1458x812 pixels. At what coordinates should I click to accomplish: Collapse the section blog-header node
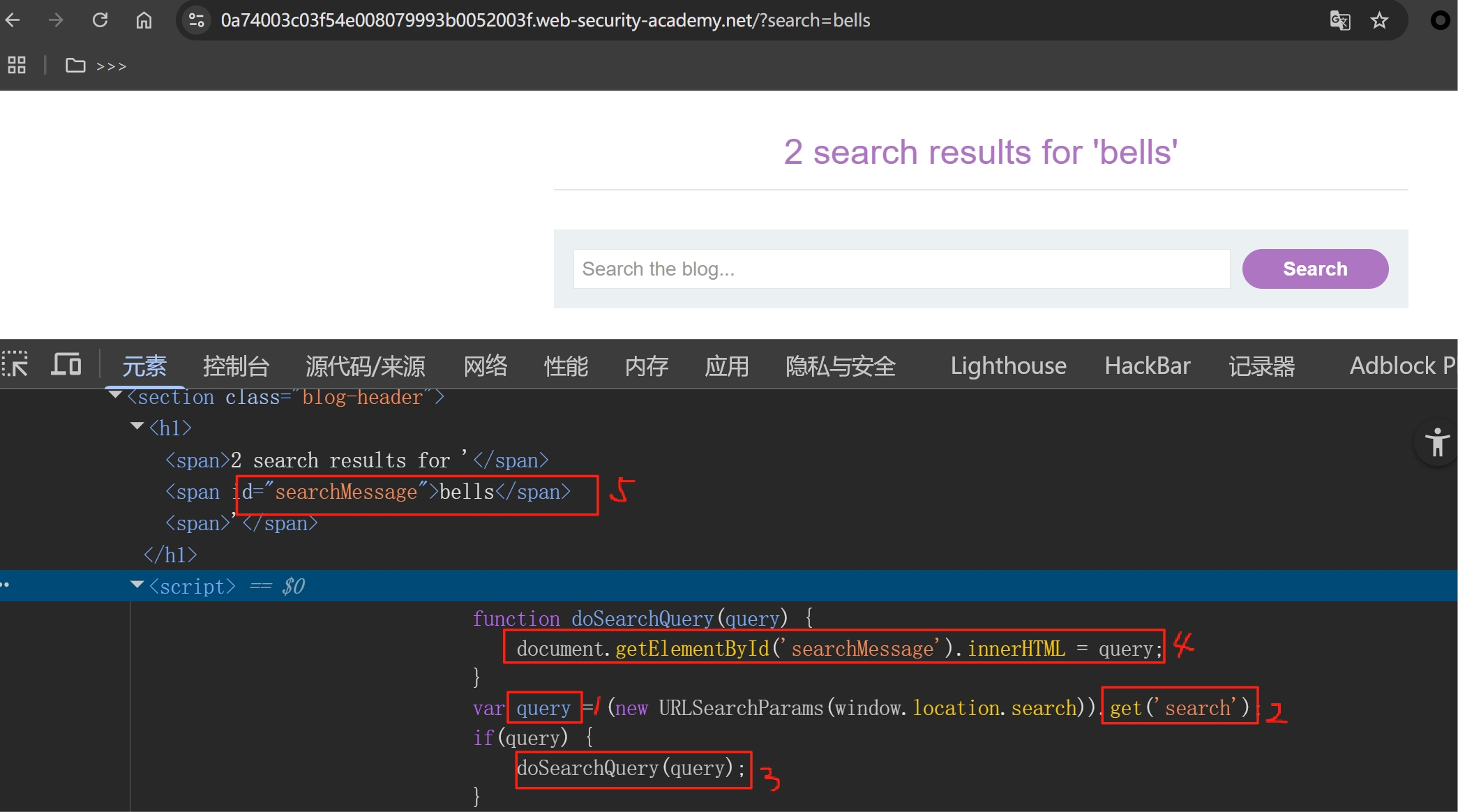(116, 396)
